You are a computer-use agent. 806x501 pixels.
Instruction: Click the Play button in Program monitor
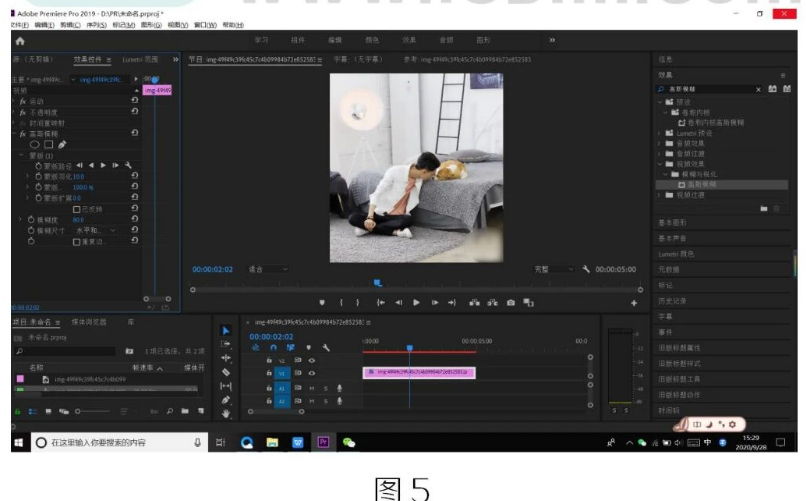click(x=417, y=302)
